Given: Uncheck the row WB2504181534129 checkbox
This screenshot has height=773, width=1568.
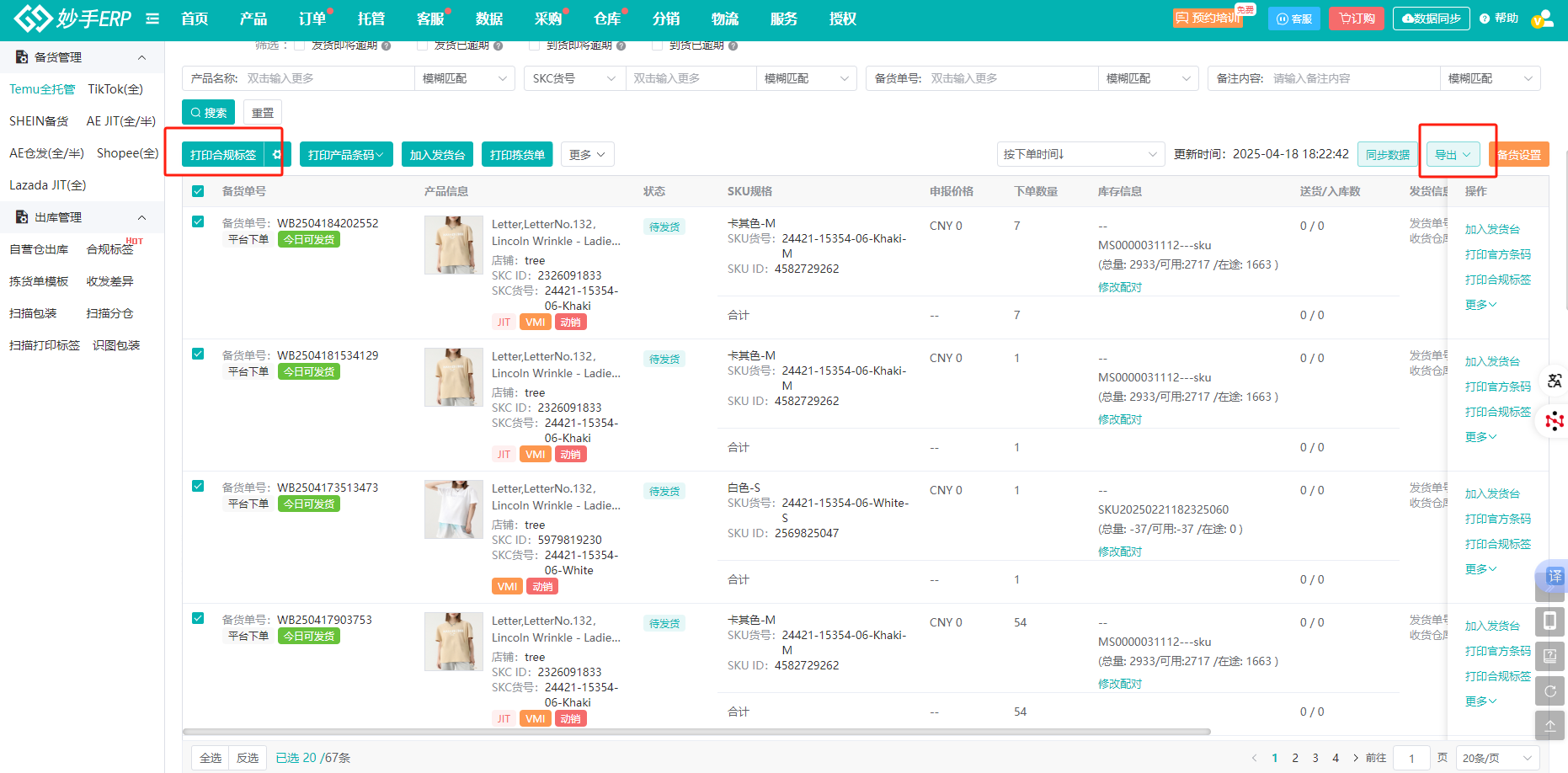Looking at the screenshot, I should pos(198,354).
